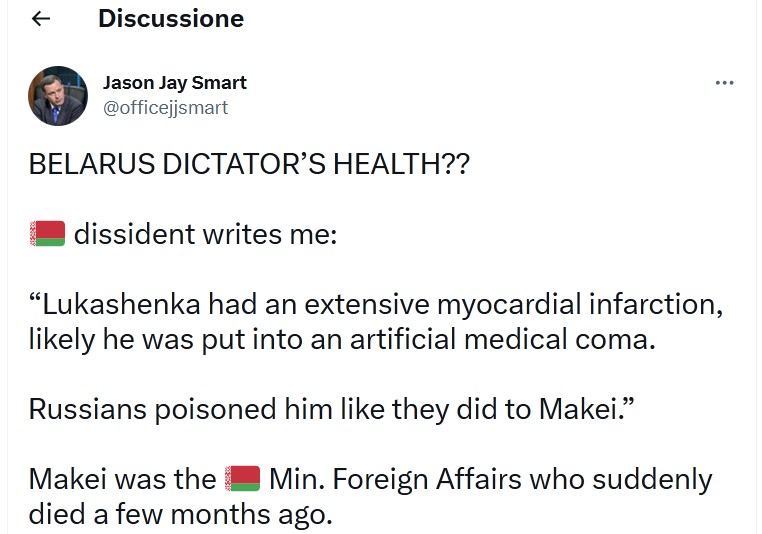
Task: Click the back arrow beside Discussione
Action: (x=42, y=19)
